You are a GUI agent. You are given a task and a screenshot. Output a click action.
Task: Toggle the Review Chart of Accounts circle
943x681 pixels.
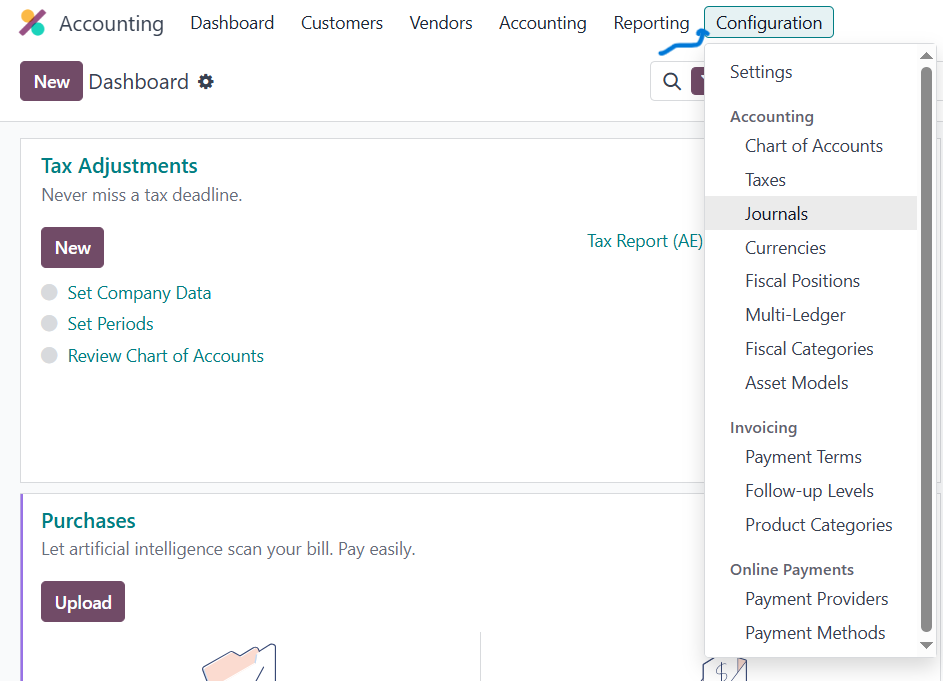[49, 356]
